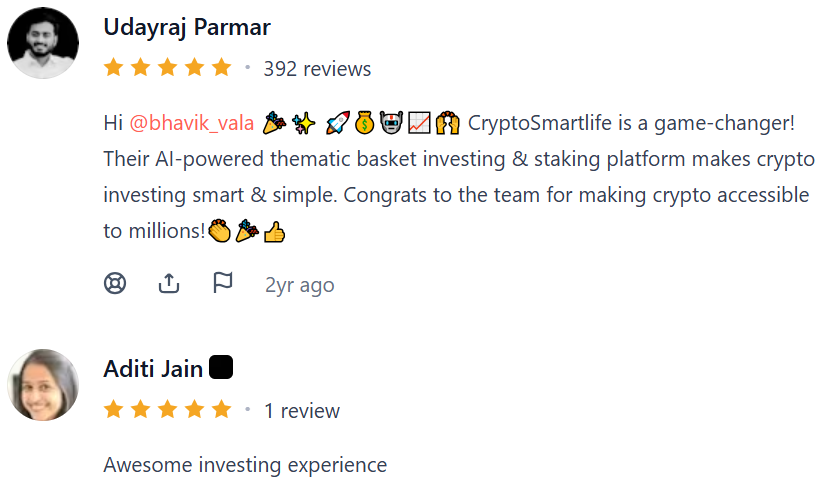View Aditi Jain's 1 review
The width and height of the screenshot is (820, 479).
click(x=302, y=411)
